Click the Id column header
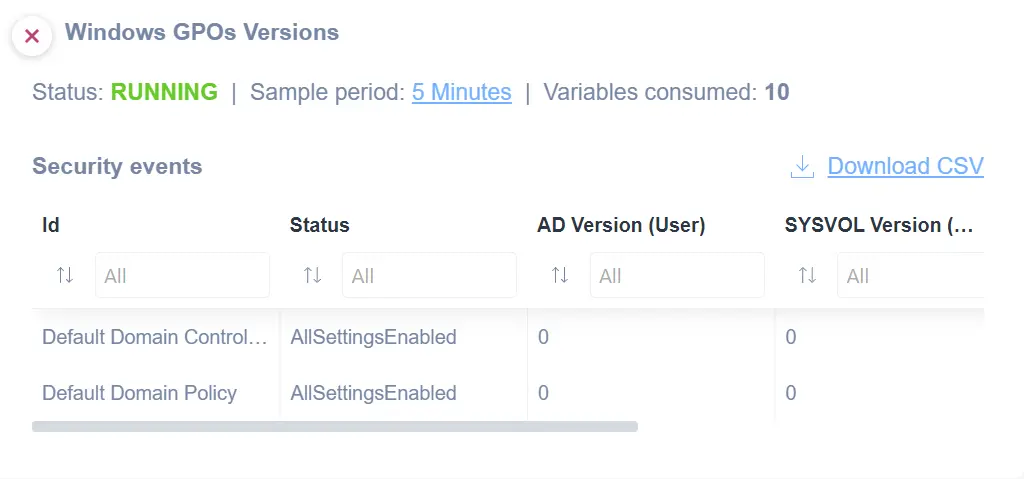1024x479 pixels. (51, 225)
